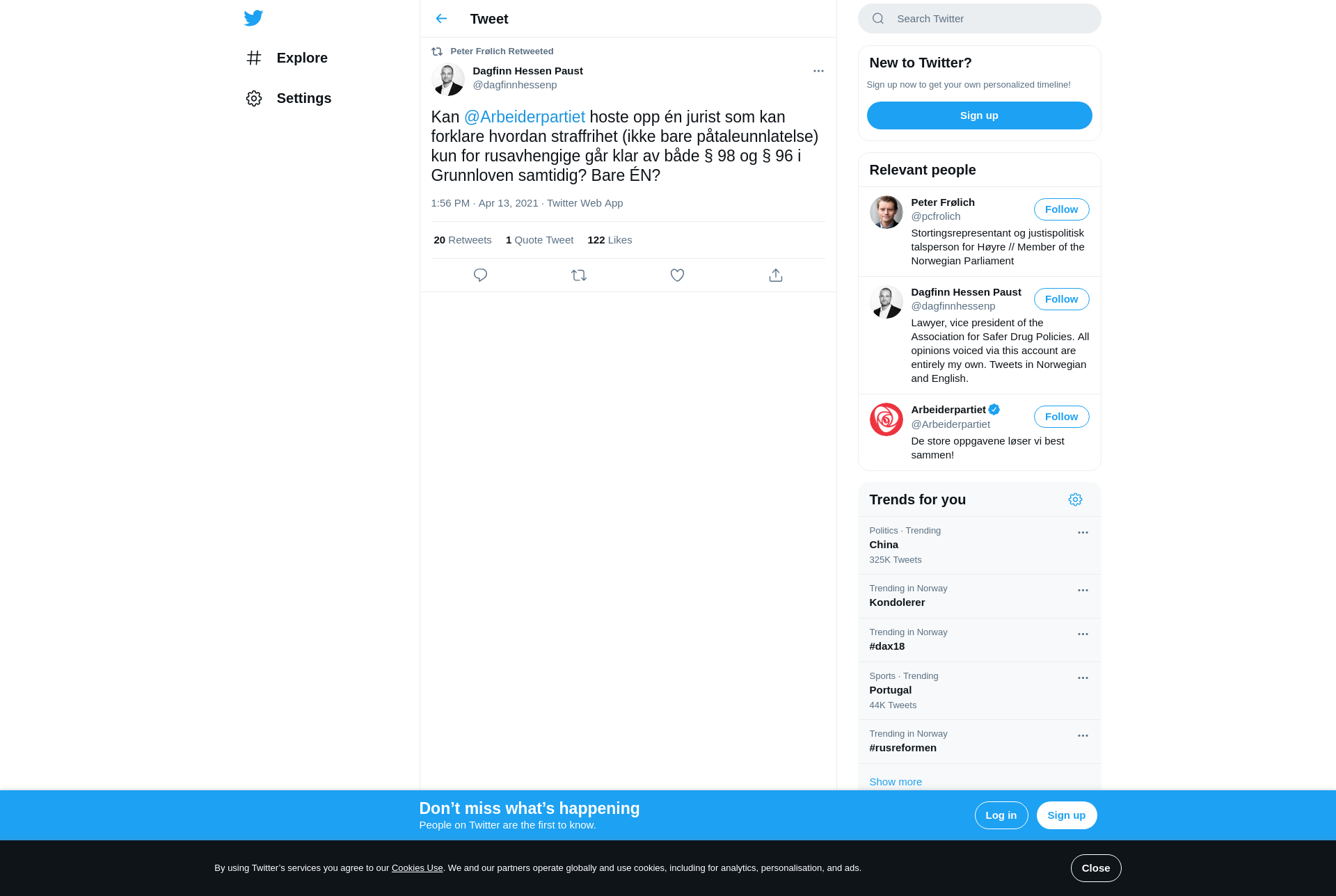The width and height of the screenshot is (1336, 896).
Task: Close the cookies notice banner
Action: (x=1095, y=868)
